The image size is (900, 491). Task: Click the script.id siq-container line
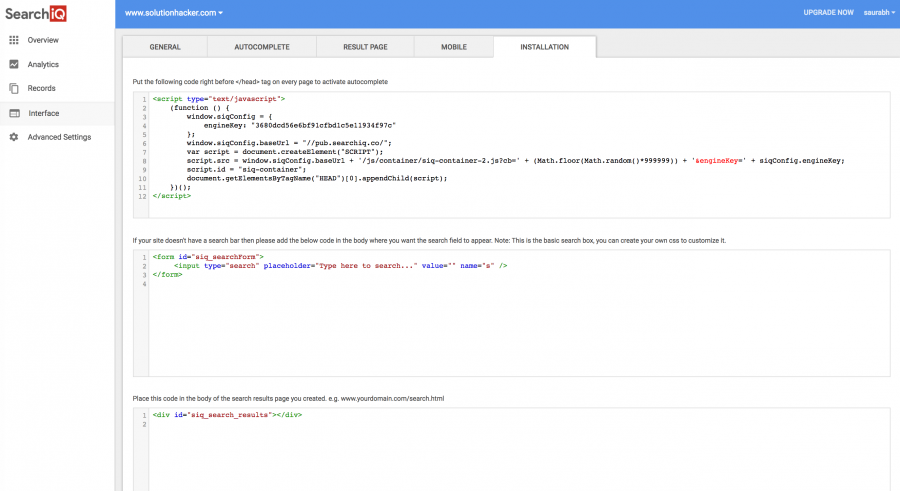pyautogui.click(x=246, y=170)
